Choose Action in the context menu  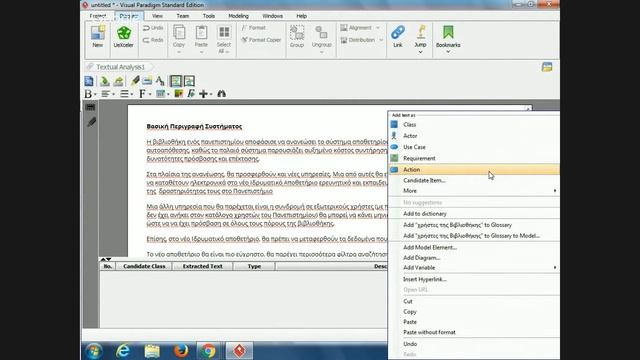tap(474, 169)
